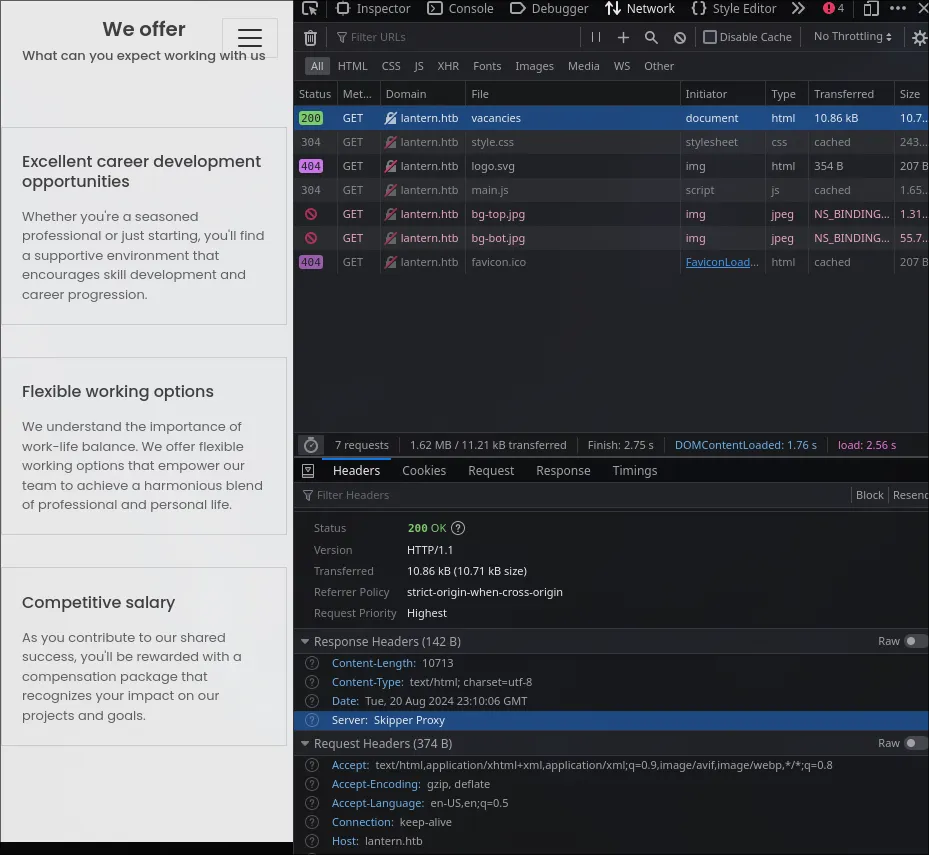Open No Throttling dropdown

pyautogui.click(x=853, y=37)
